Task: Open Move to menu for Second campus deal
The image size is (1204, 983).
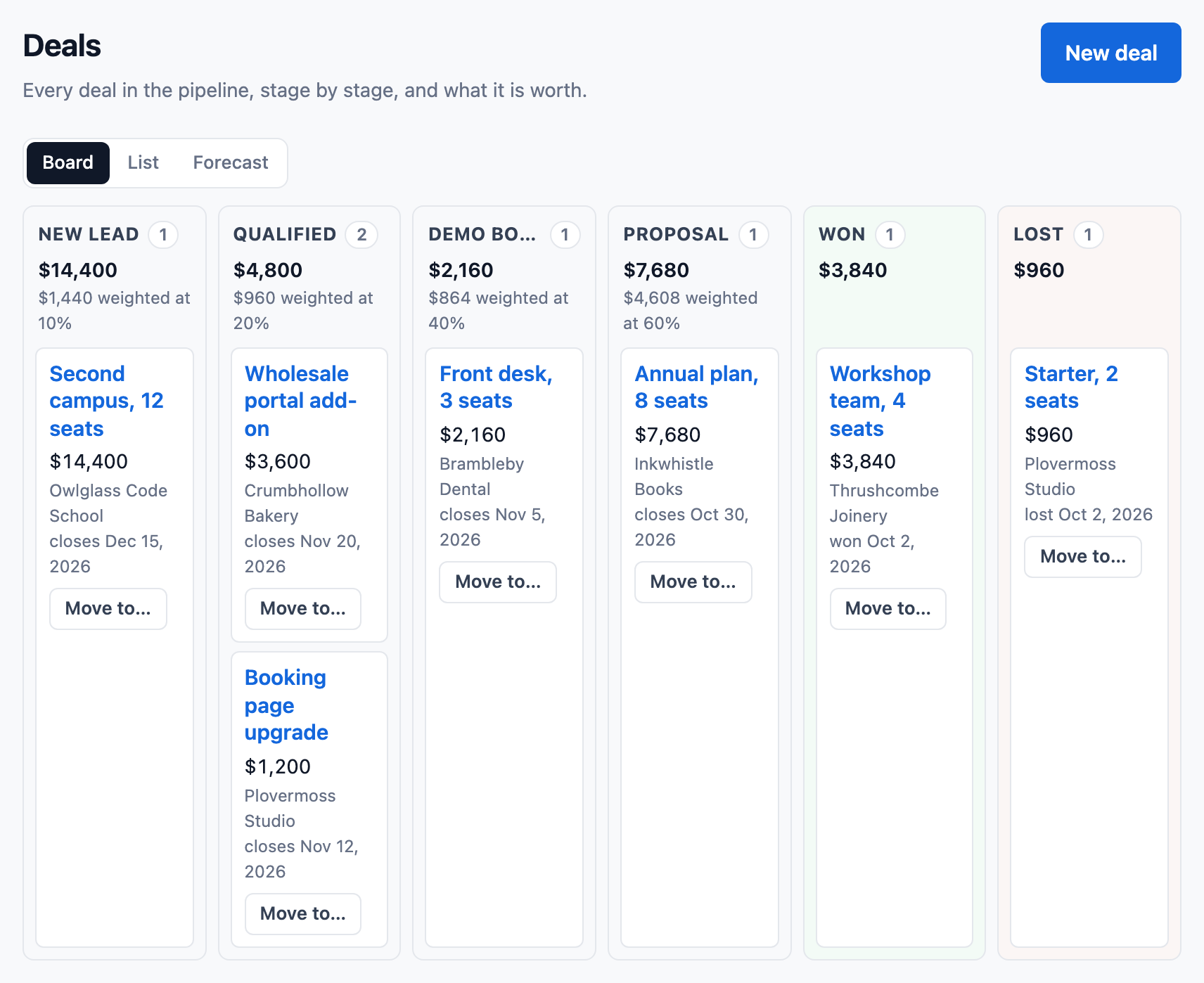Action: click(108, 609)
